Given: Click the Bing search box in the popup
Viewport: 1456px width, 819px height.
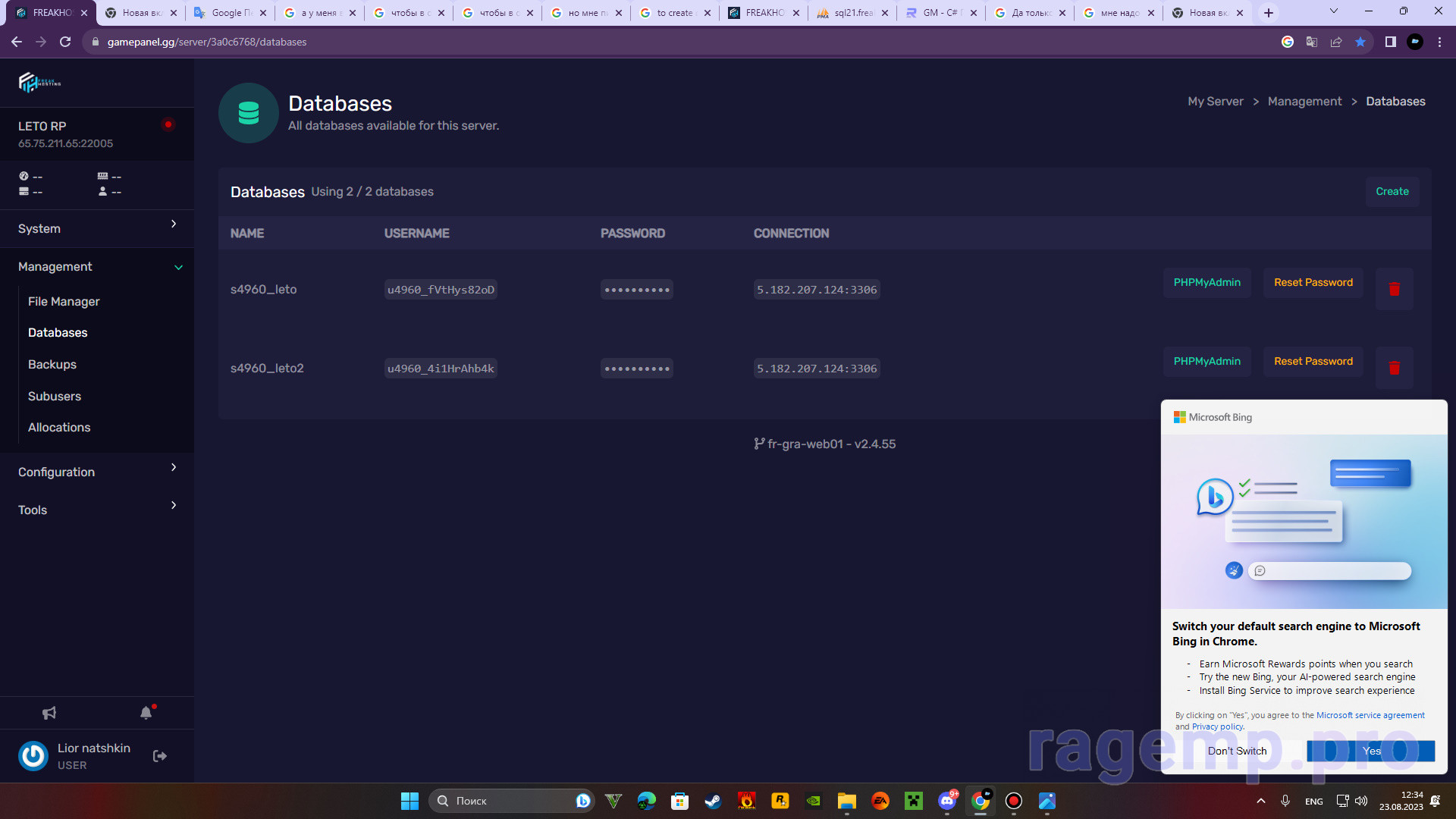Looking at the screenshot, I should (1329, 570).
